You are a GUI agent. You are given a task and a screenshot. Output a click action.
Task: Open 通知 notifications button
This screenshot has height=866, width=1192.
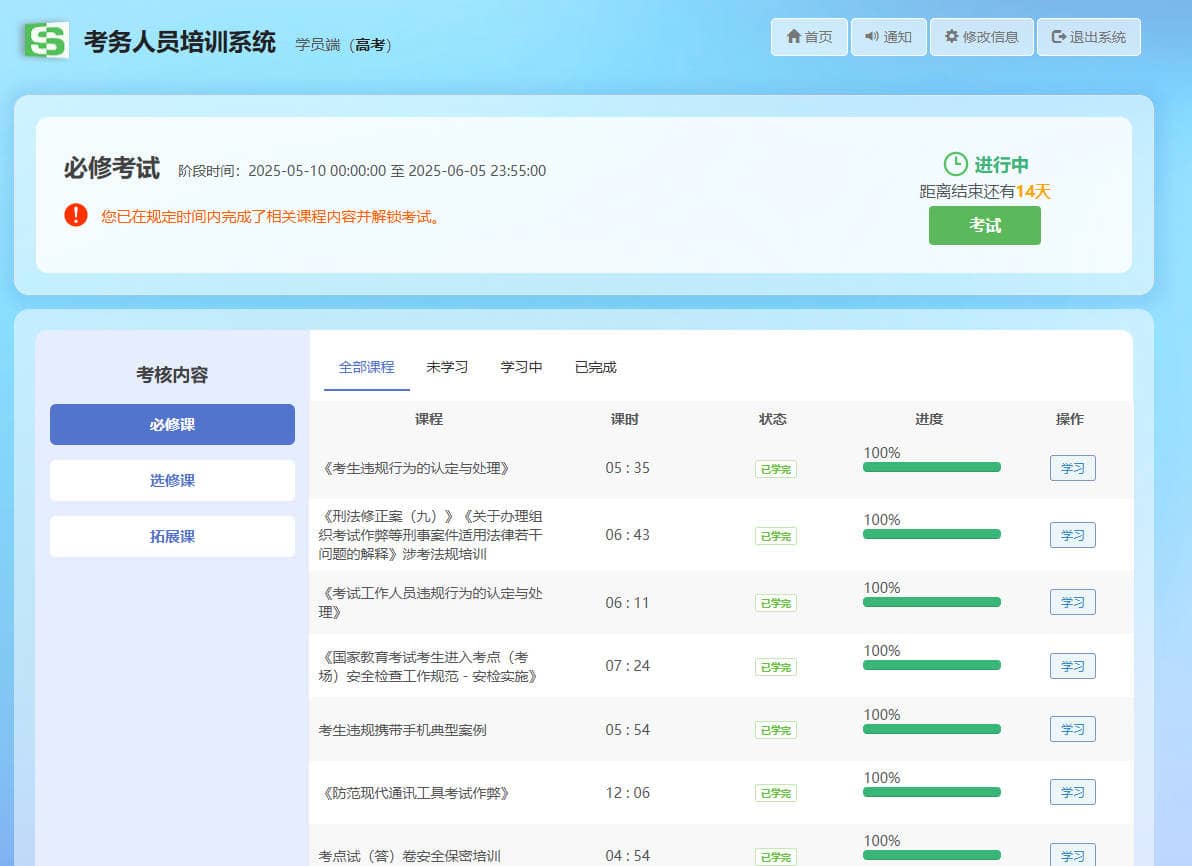[x=888, y=36]
